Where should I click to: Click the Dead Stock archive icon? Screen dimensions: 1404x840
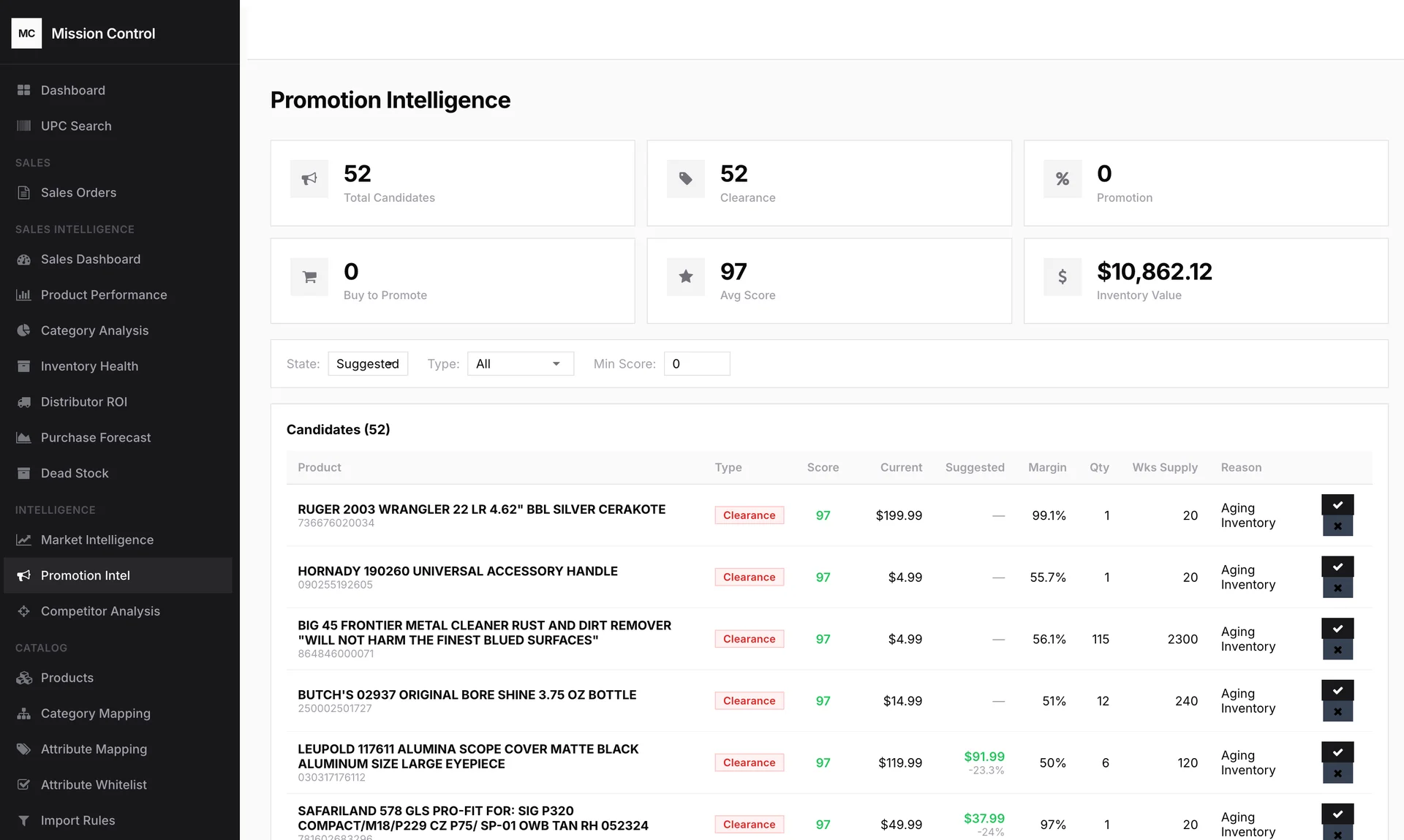[23, 473]
